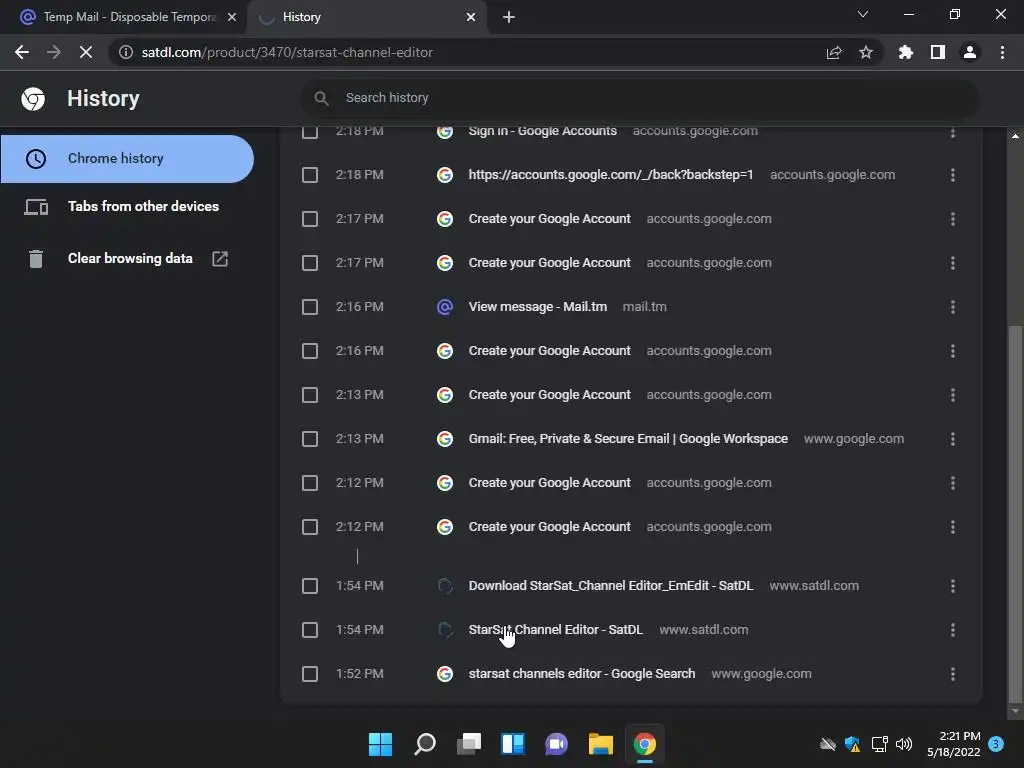Viewport: 1024px width, 768px height.
Task: Click the external link icon beside Clear browsing data
Action: pyautogui.click(x=220, y=259)
